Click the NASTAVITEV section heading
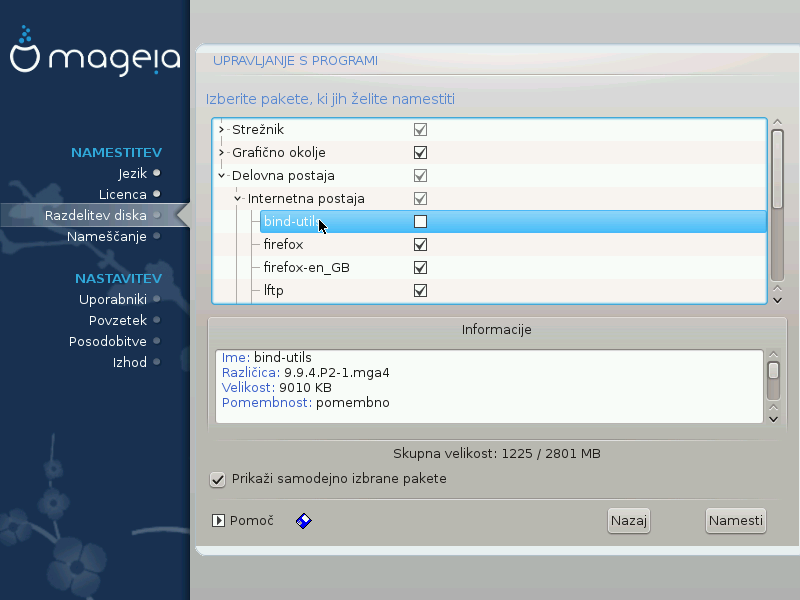The height and width of the screenshot is (600, 800). 118,279
